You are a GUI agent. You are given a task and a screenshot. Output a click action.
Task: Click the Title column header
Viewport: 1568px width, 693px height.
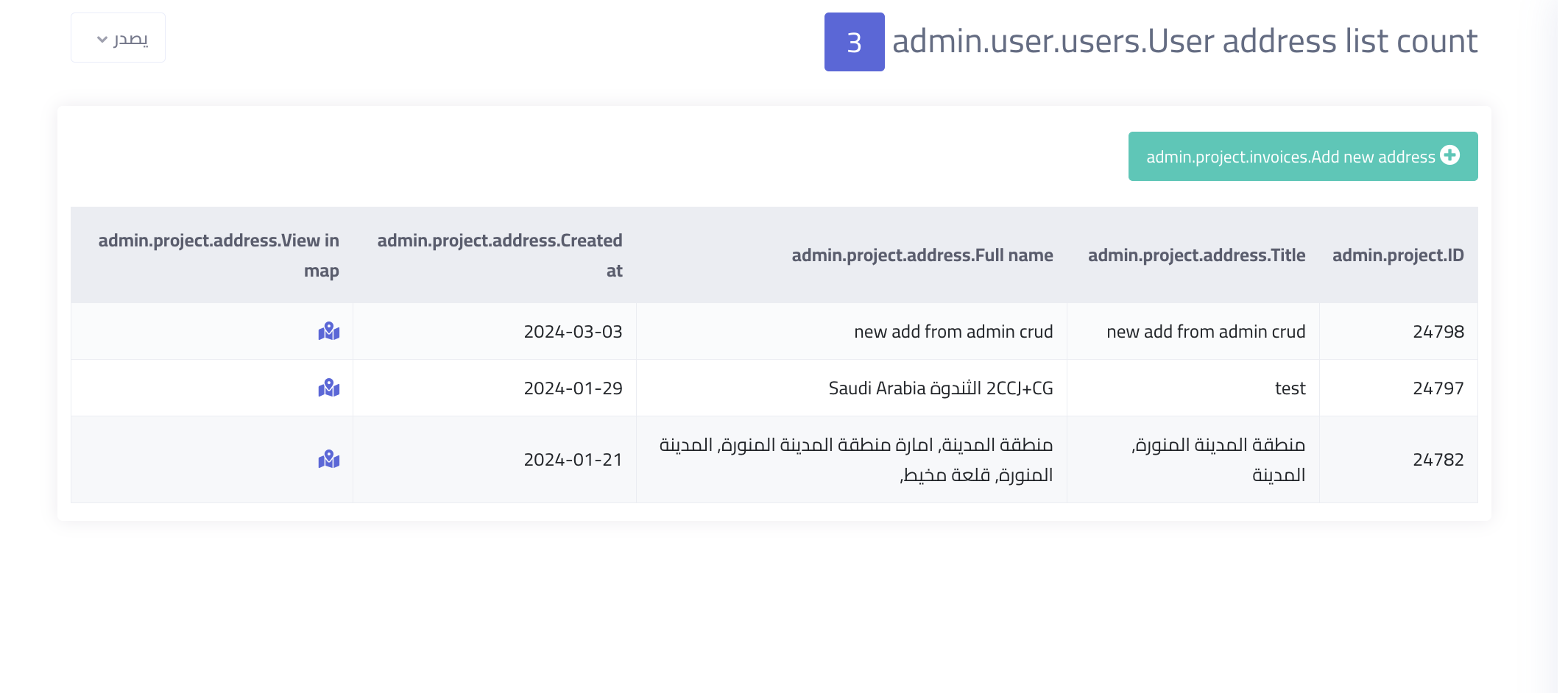pos(1196,255)
